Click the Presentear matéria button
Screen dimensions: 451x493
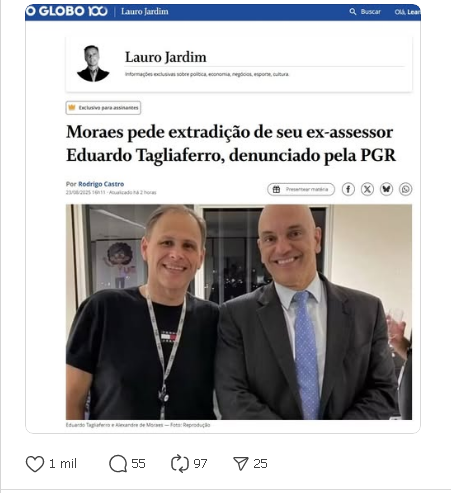tap(301, 189)
